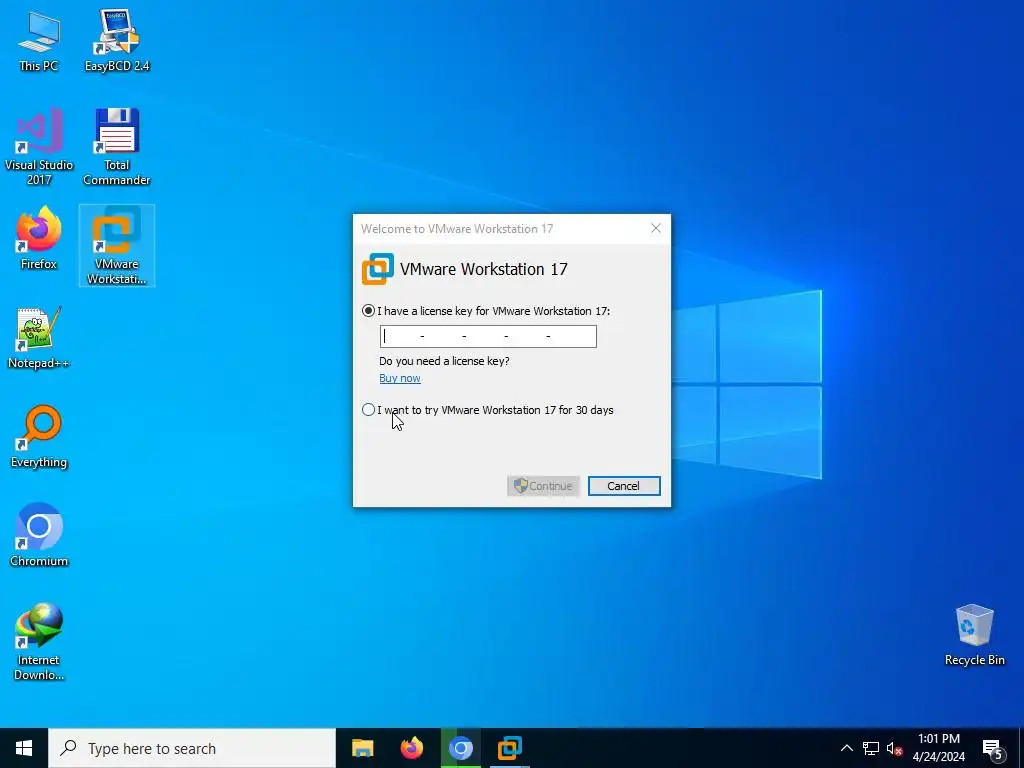Select the Visual Studio 2017 desktop shortcut
This screenshot has height=768, width=1024.
(39, 147)
